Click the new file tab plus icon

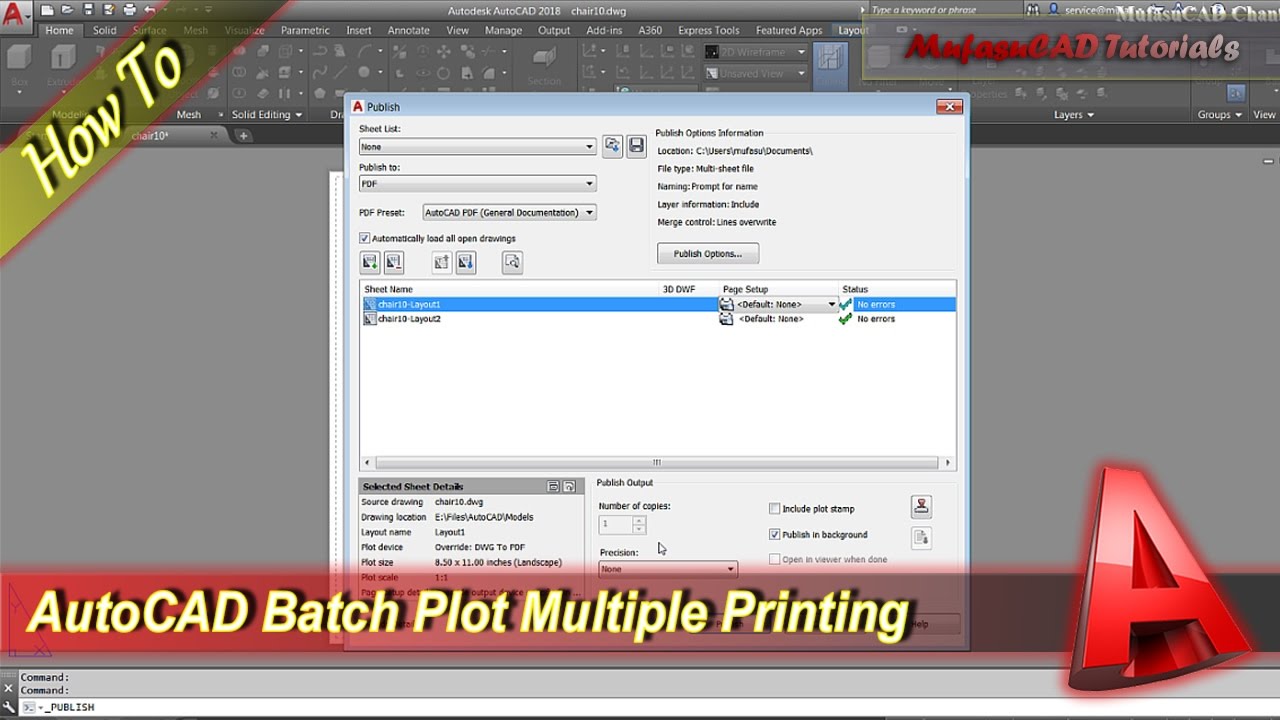point(243,135)
